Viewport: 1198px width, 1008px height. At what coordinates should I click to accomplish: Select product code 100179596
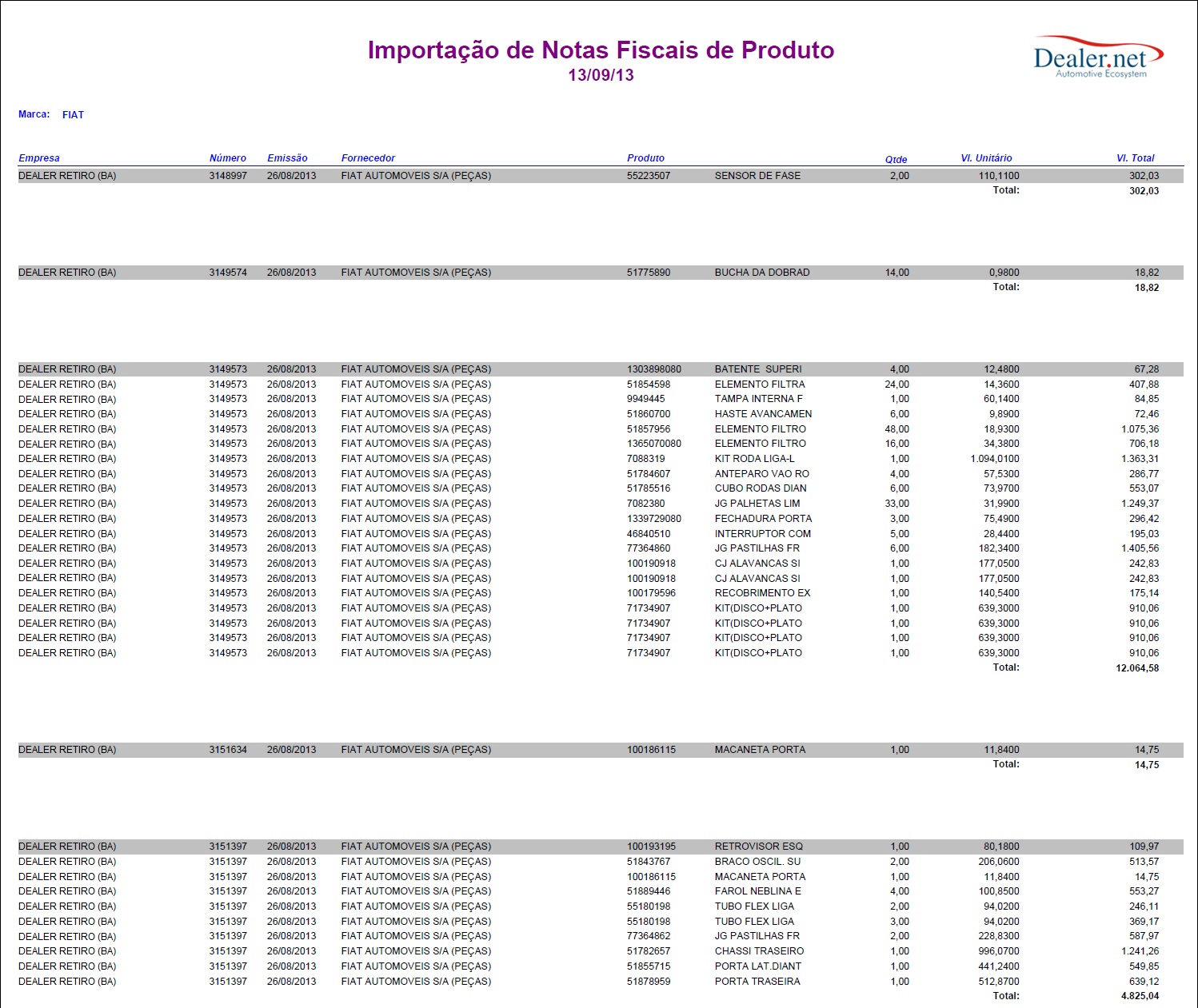coord(652,593)
